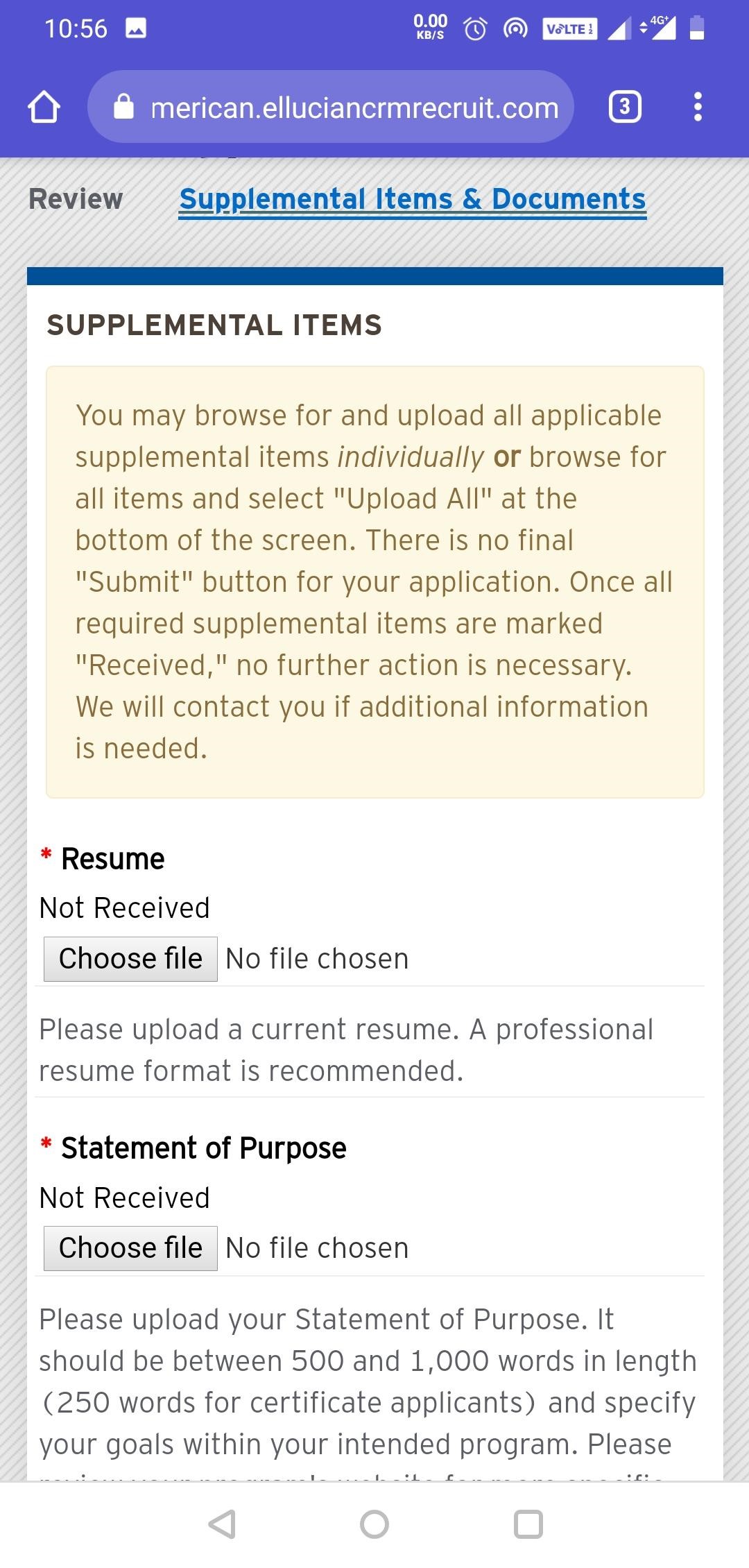Open the browser three-dot menu
749x1568 pixels.
click(x=698, y=107)
